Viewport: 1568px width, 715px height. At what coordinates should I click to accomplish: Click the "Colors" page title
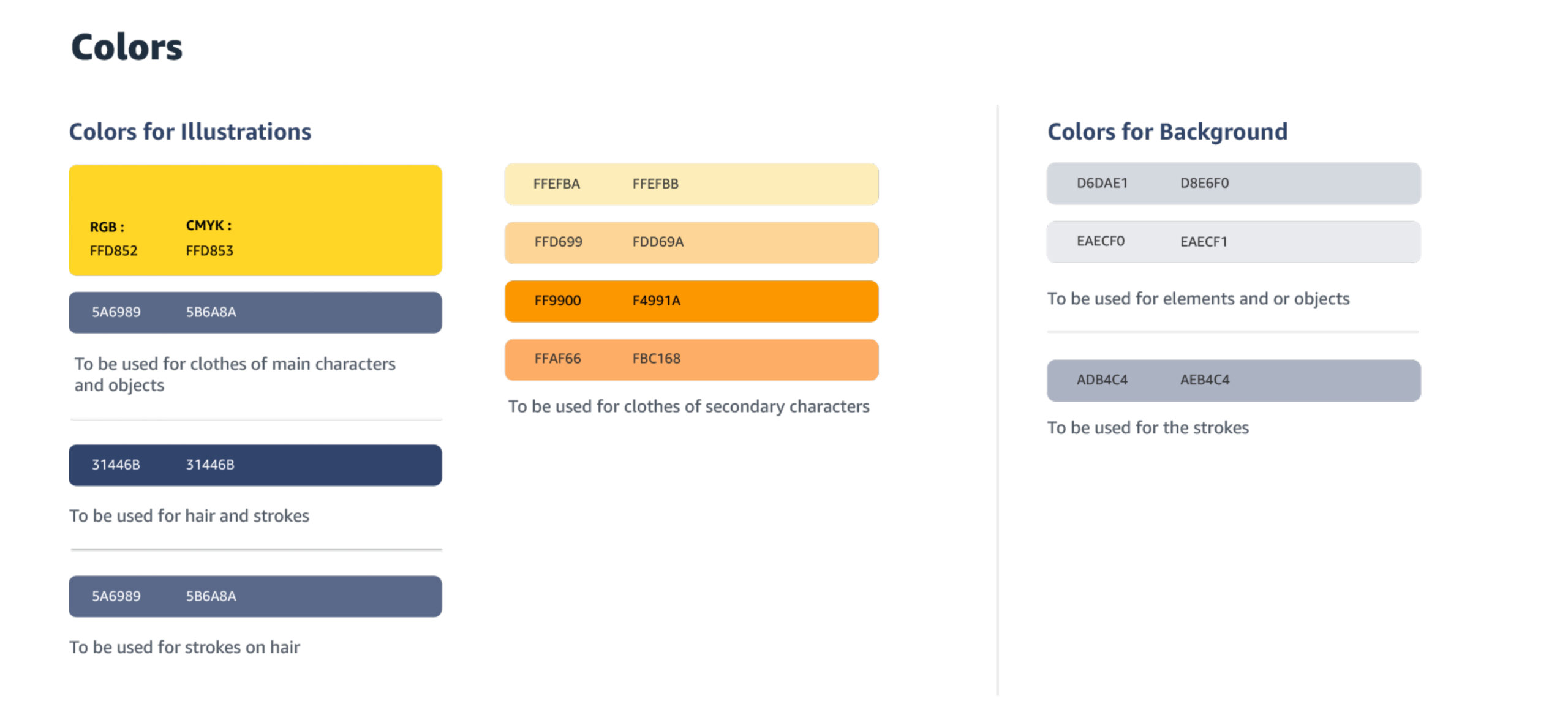click(x=126, y=47)
